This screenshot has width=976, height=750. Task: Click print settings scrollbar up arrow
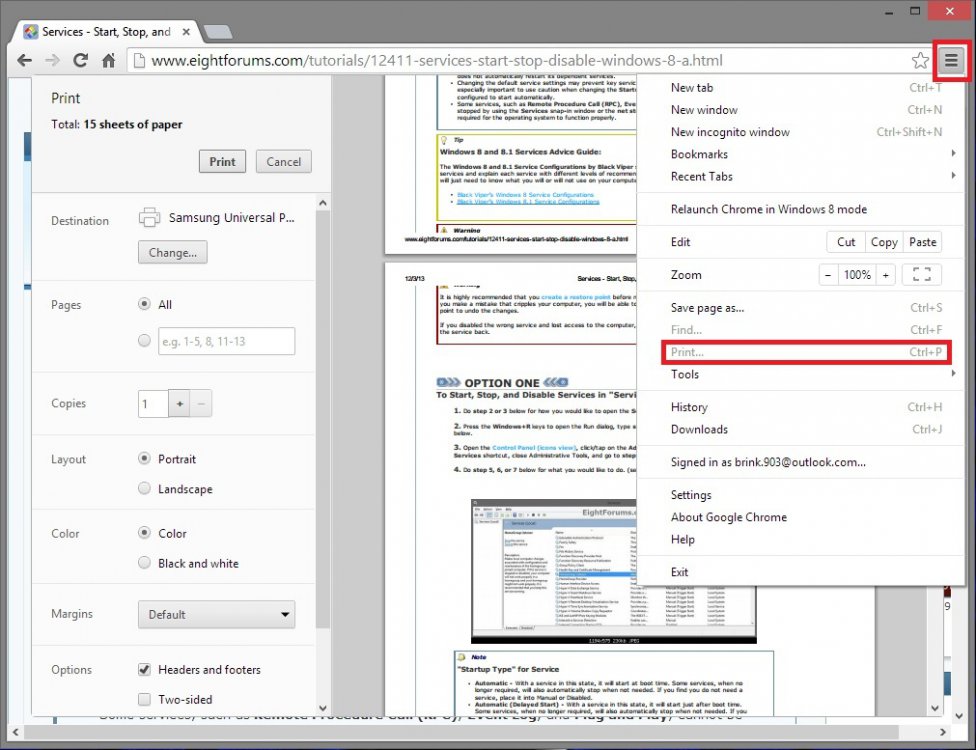pyautogui.click(x=322, y=203)
